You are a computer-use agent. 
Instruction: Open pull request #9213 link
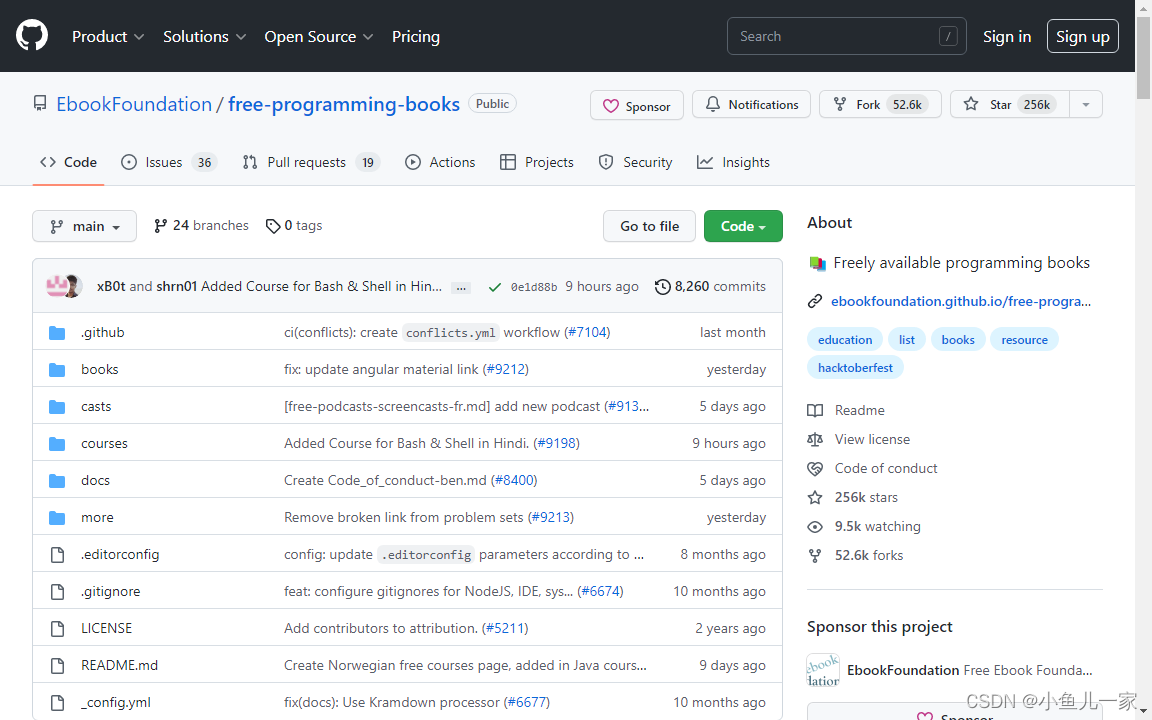(551, 517)
